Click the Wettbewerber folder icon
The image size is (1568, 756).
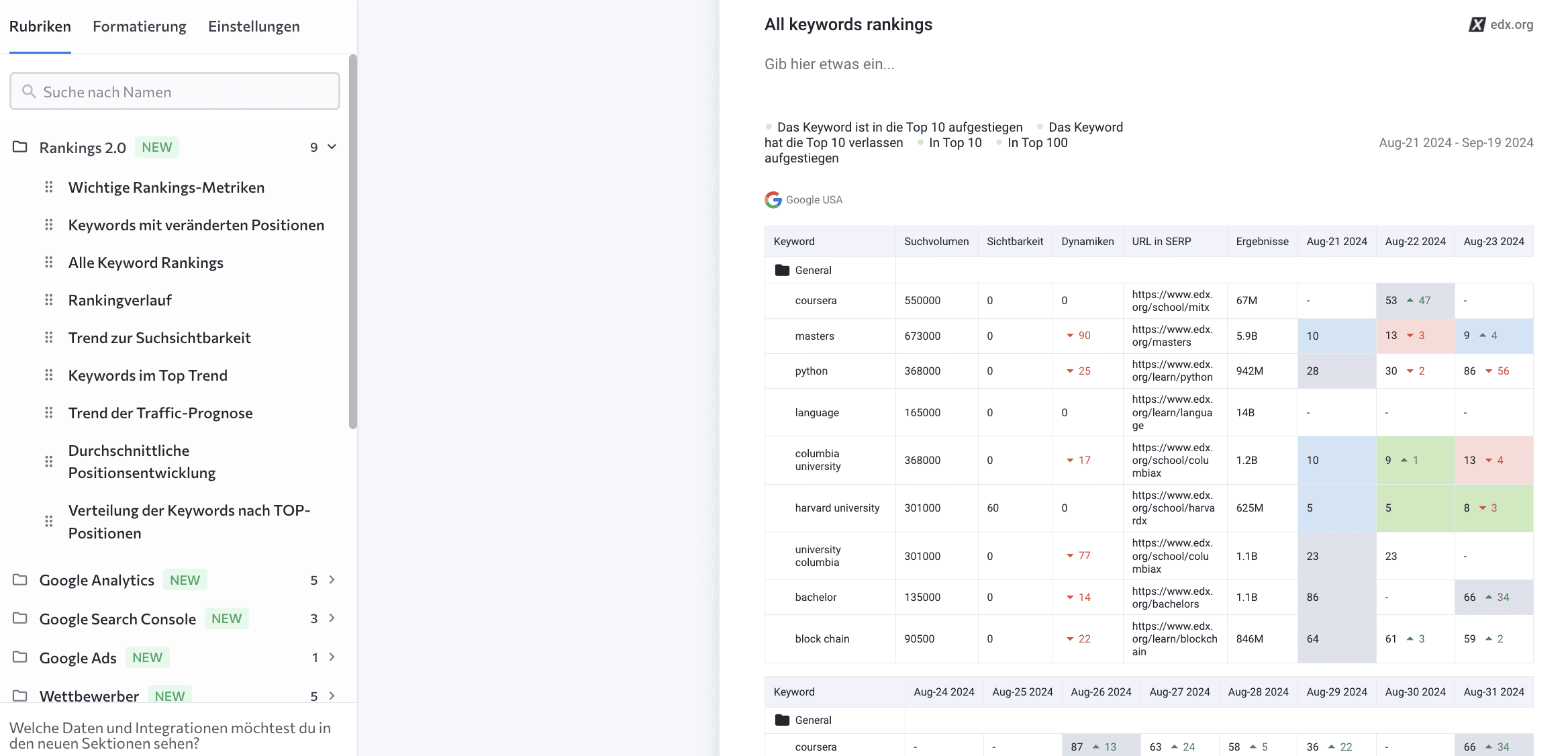pos(20,696)
